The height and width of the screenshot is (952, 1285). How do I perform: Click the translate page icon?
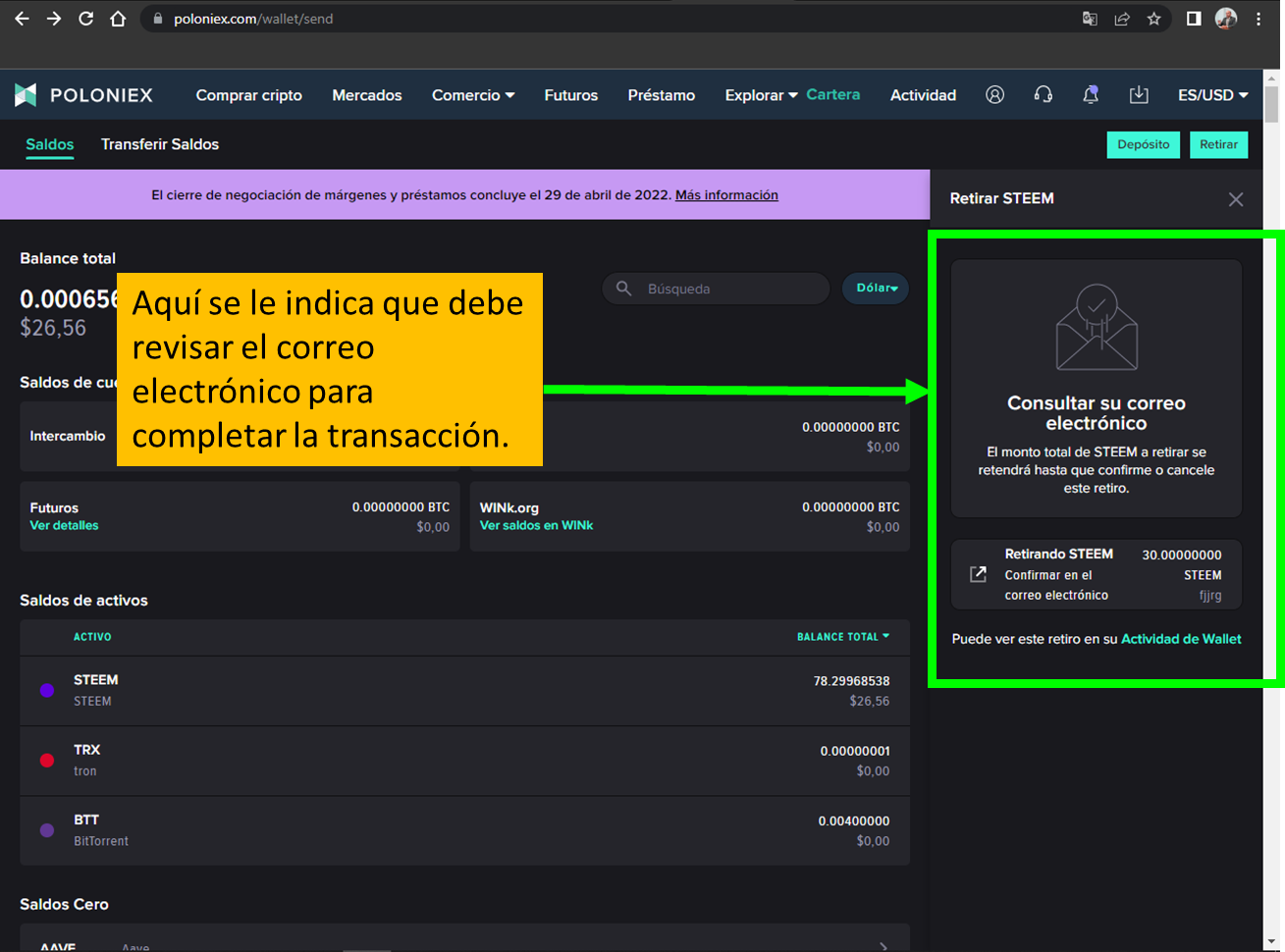point(1090,19)
